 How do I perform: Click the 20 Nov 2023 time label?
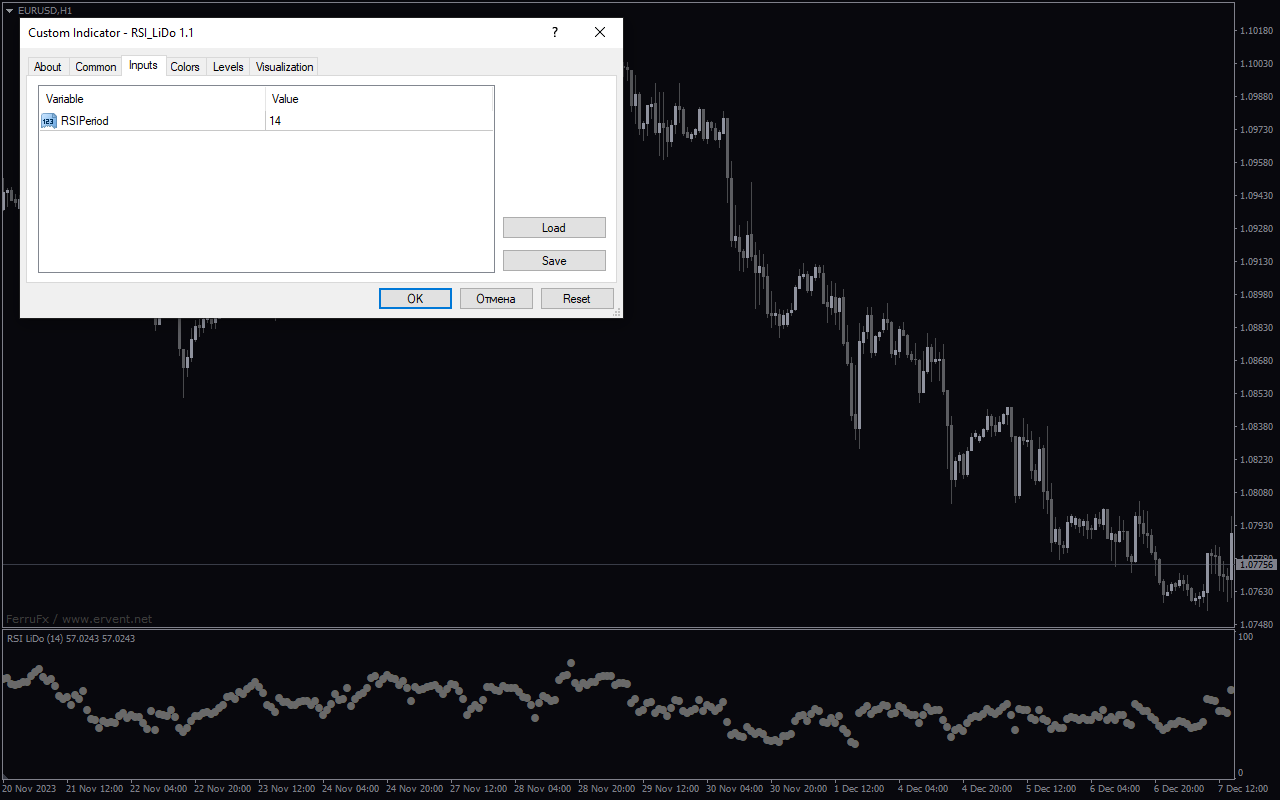pyautogui.click(x=29, y=789)
